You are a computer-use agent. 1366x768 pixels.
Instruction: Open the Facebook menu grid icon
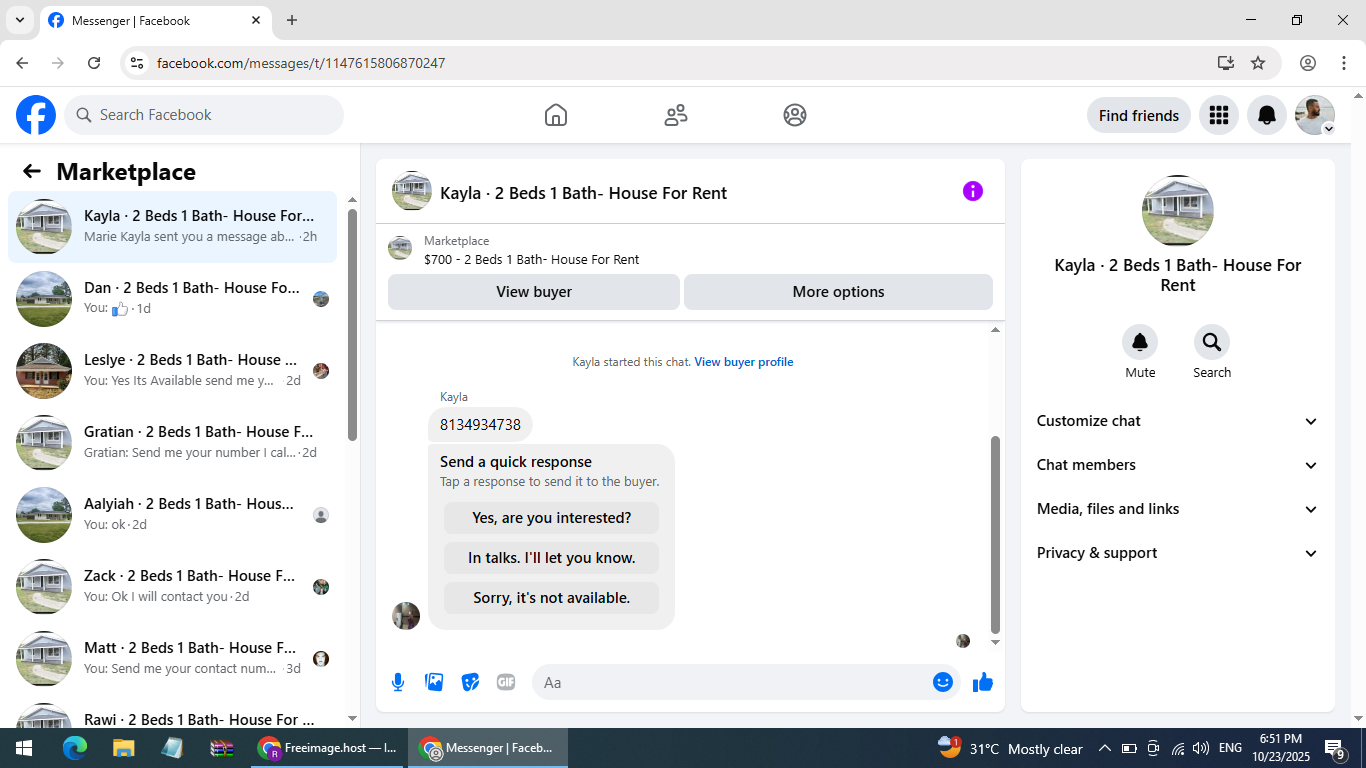pyautogui.click(x=1218, y=115)
